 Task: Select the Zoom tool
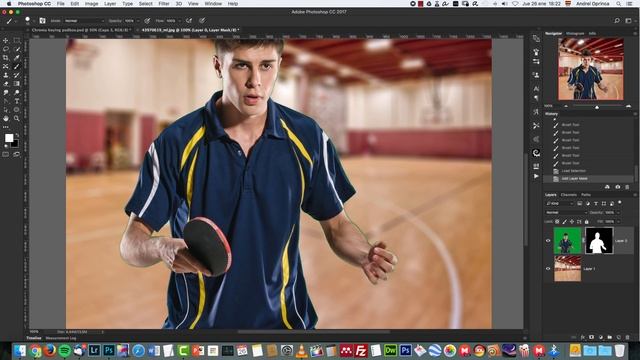pos(17,118)
